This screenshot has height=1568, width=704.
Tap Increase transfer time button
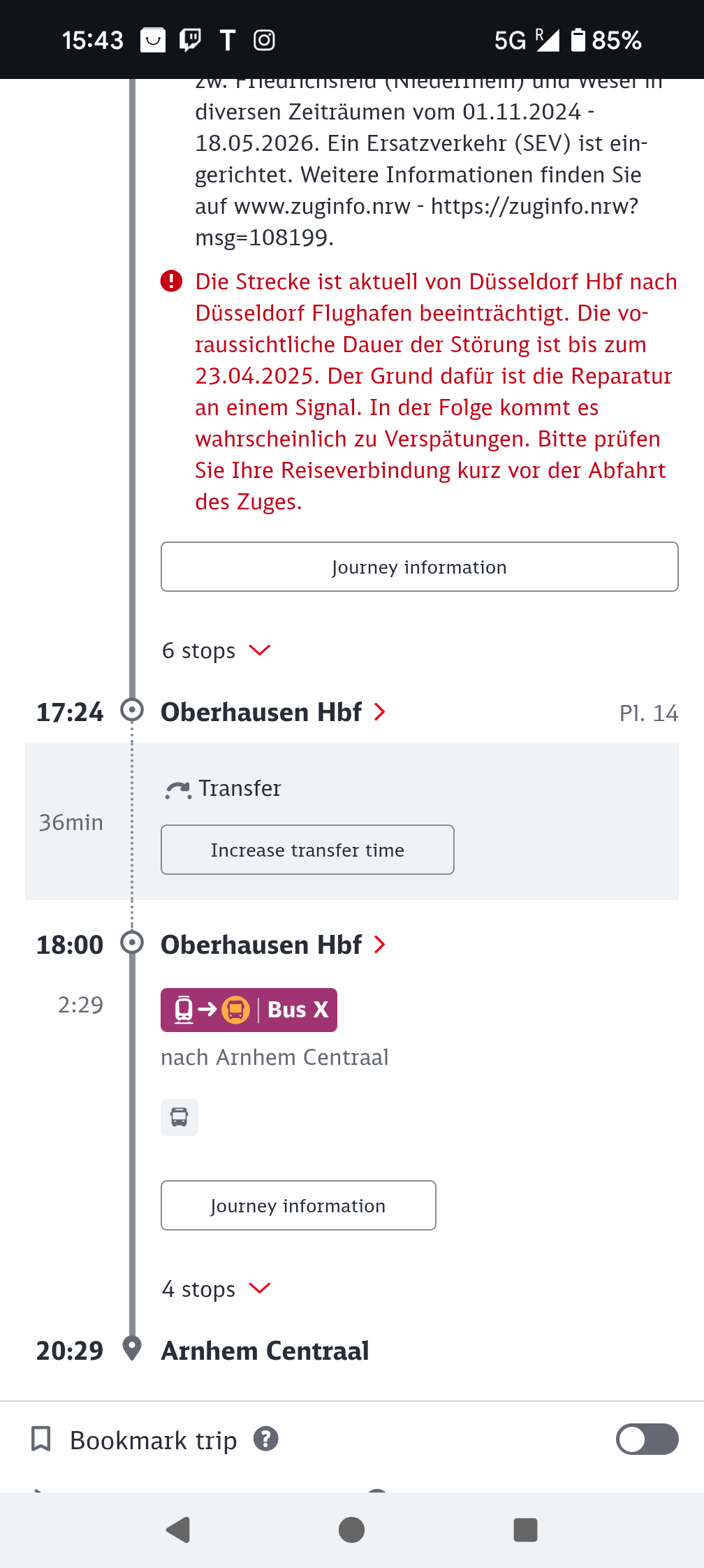[307, 850]
